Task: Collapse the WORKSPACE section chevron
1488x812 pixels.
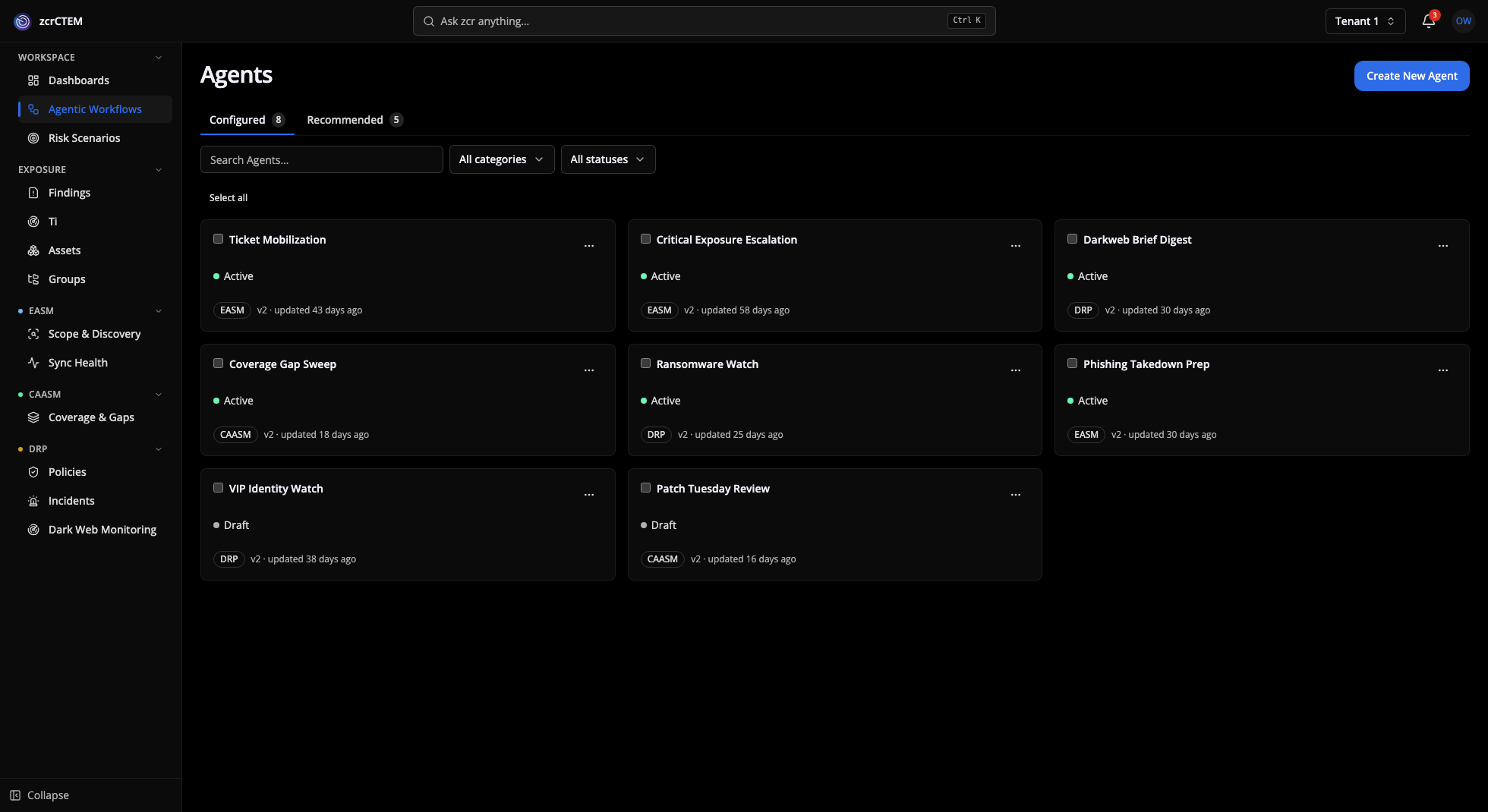Action: tap(159, 58)
